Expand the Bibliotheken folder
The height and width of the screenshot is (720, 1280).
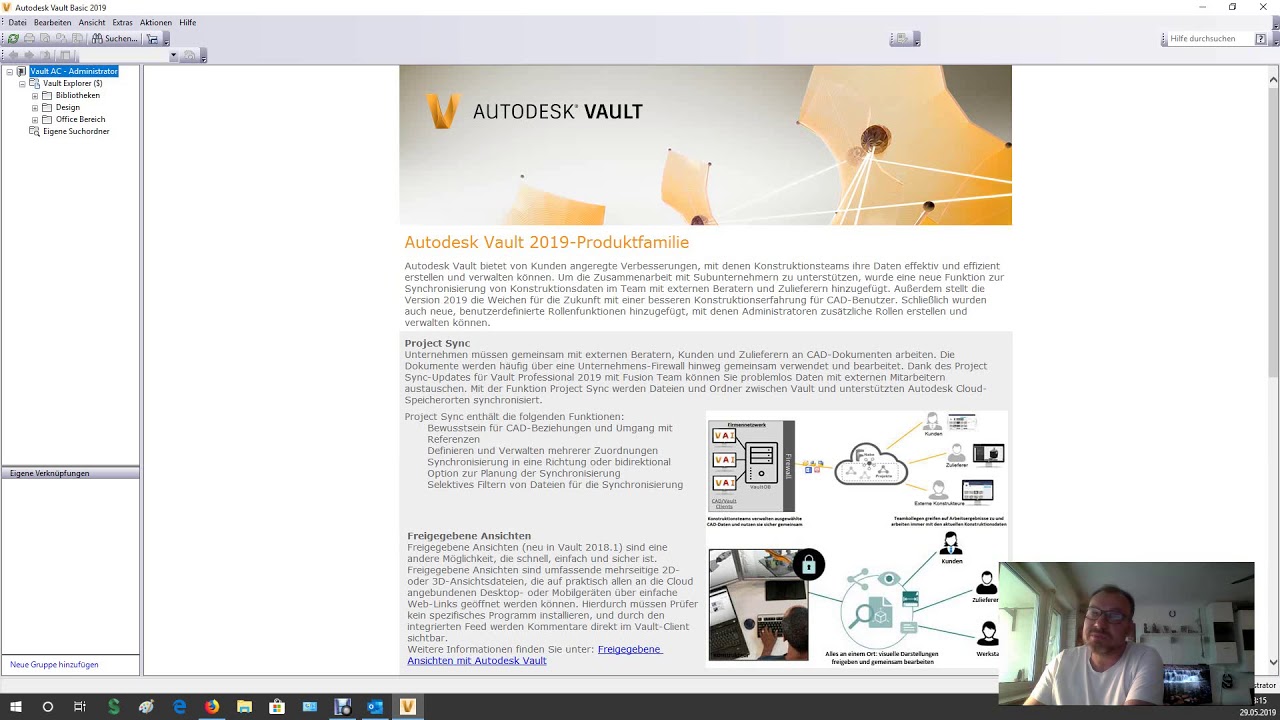click(x=35, y=96)
